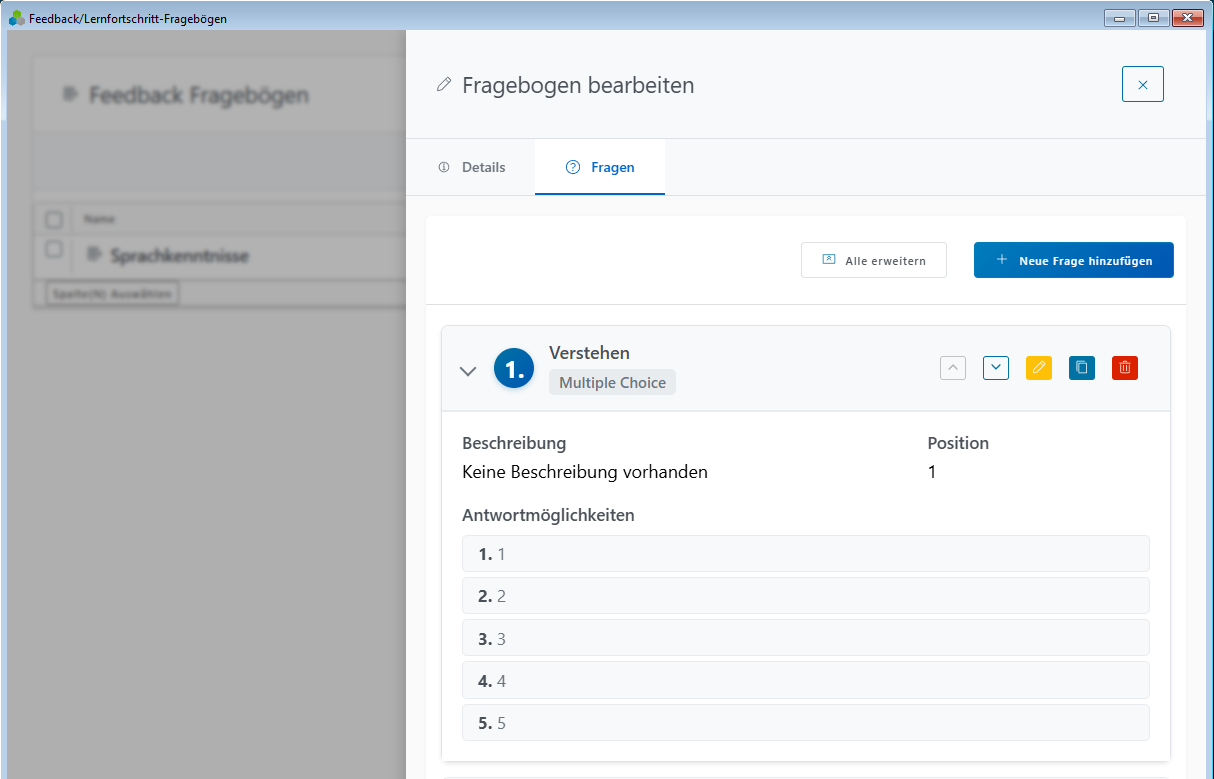Move the Verstehen question down
The width and height of the screenshot is (1214, 779).
click(996, 368)
